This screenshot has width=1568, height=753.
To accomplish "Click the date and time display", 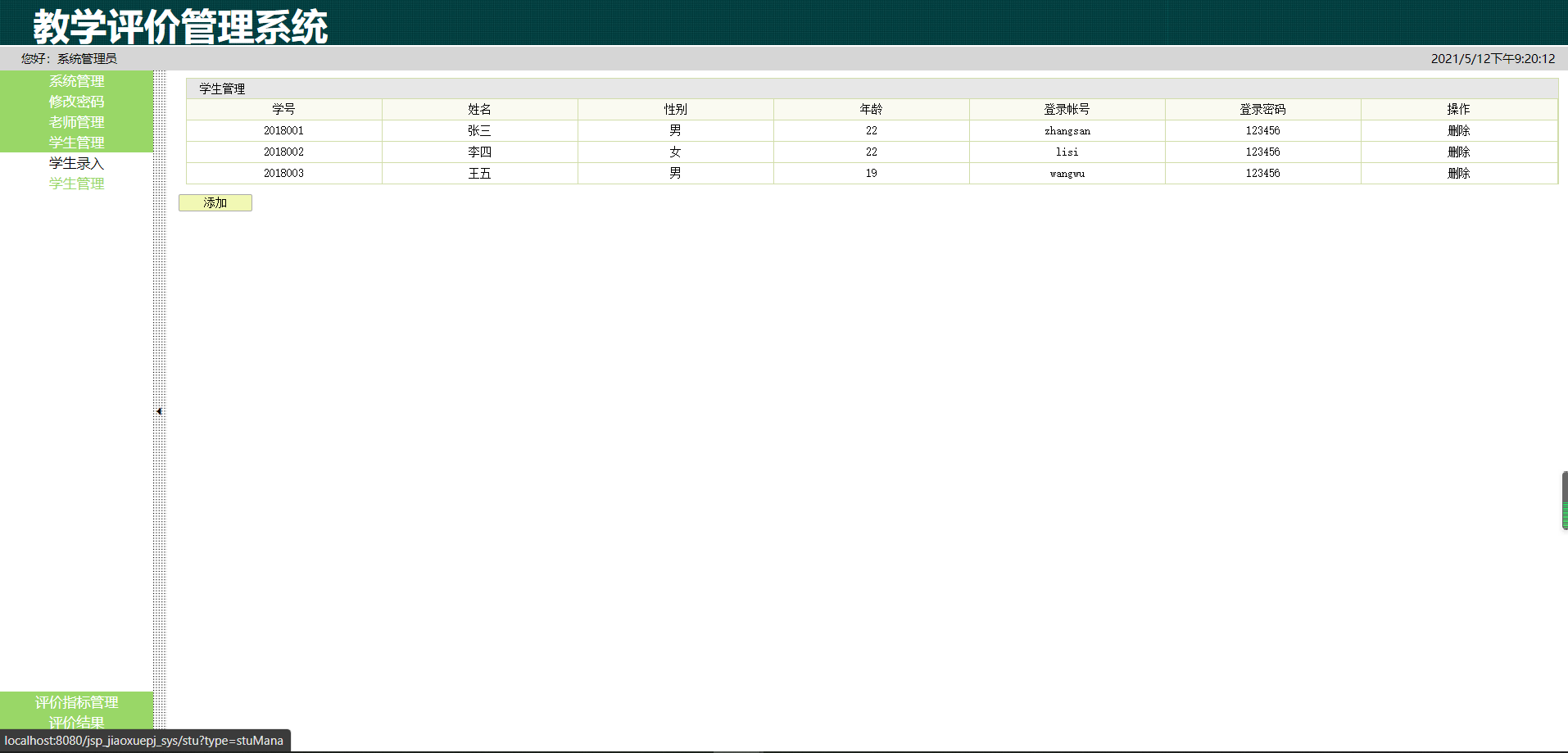I will click(1493, 59).
